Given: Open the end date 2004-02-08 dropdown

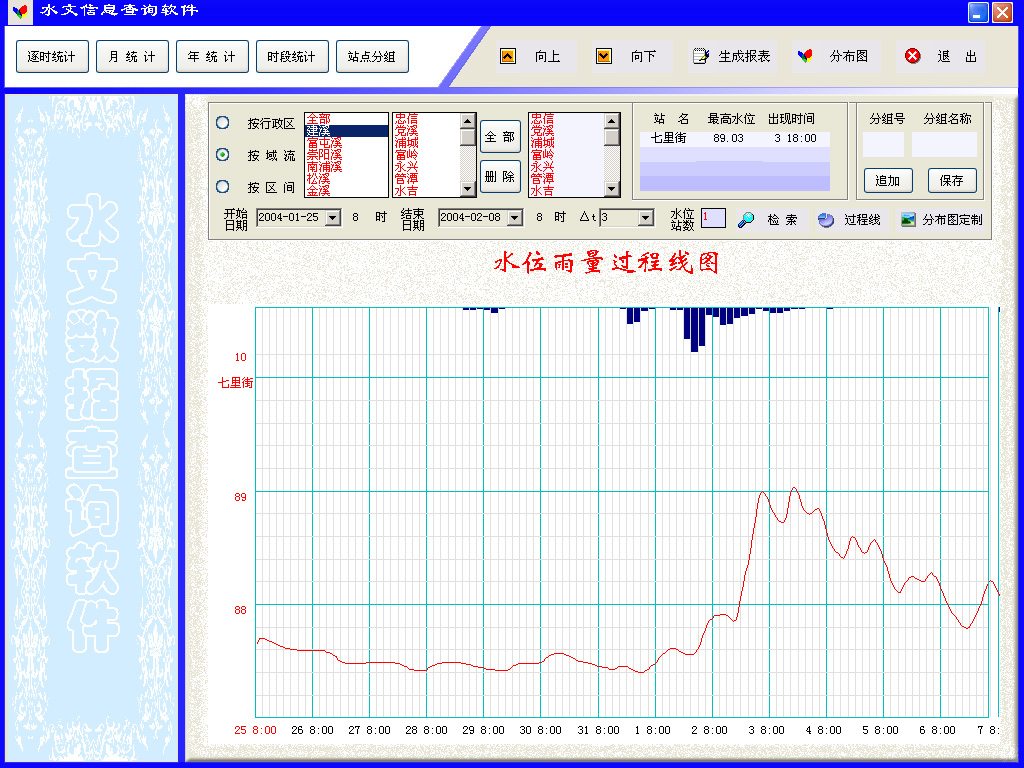Looking at the screenshot, I should 515,218.
